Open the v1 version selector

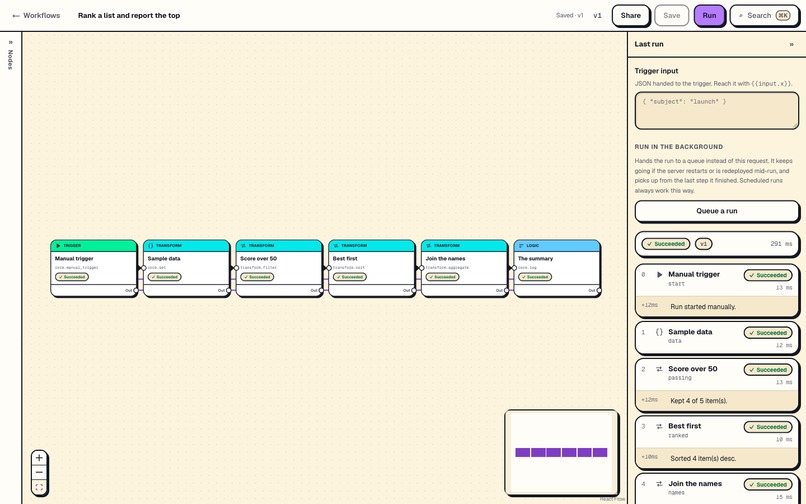(x=597, y=15)
